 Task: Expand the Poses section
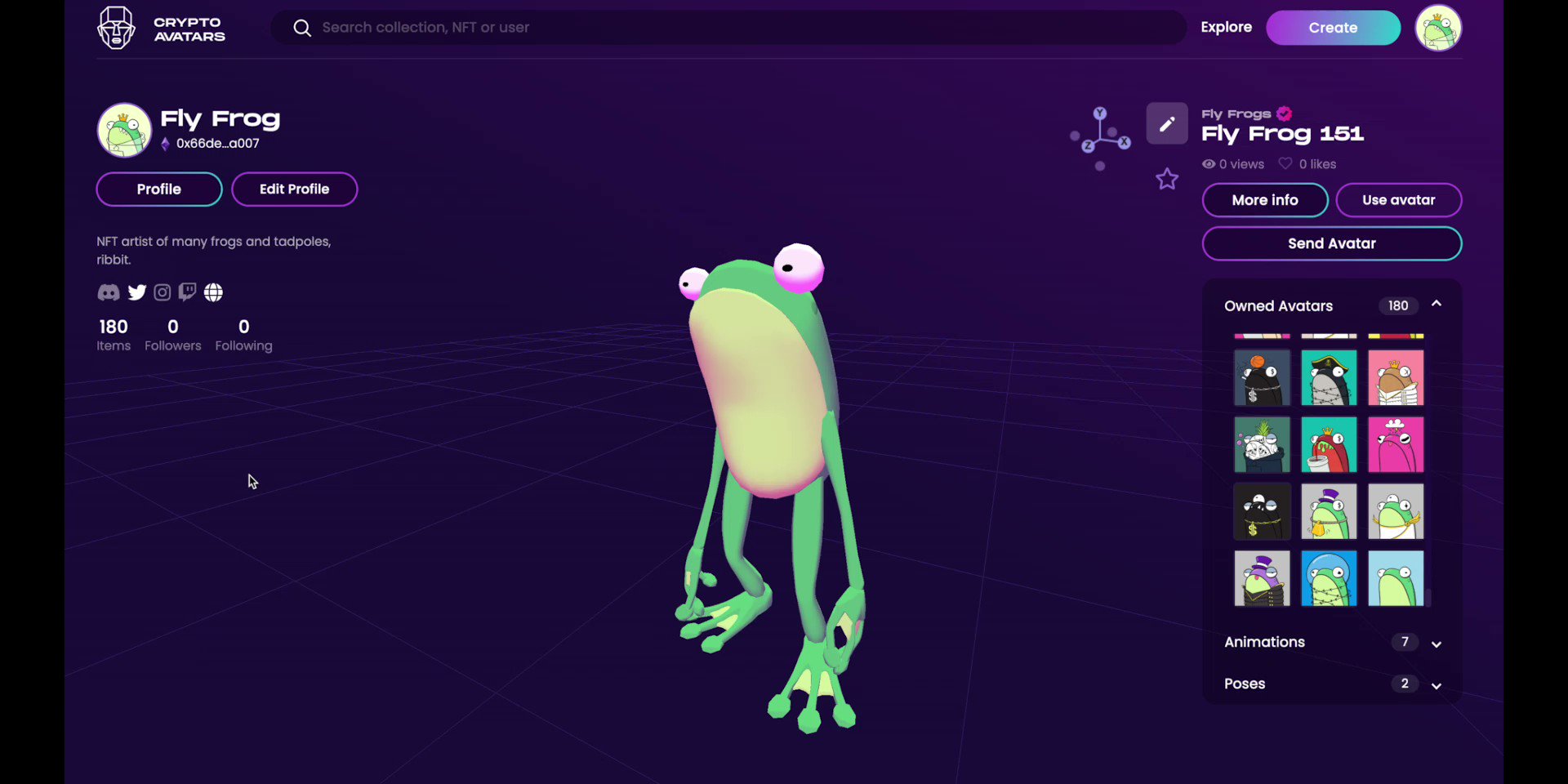pos(1437,686)
